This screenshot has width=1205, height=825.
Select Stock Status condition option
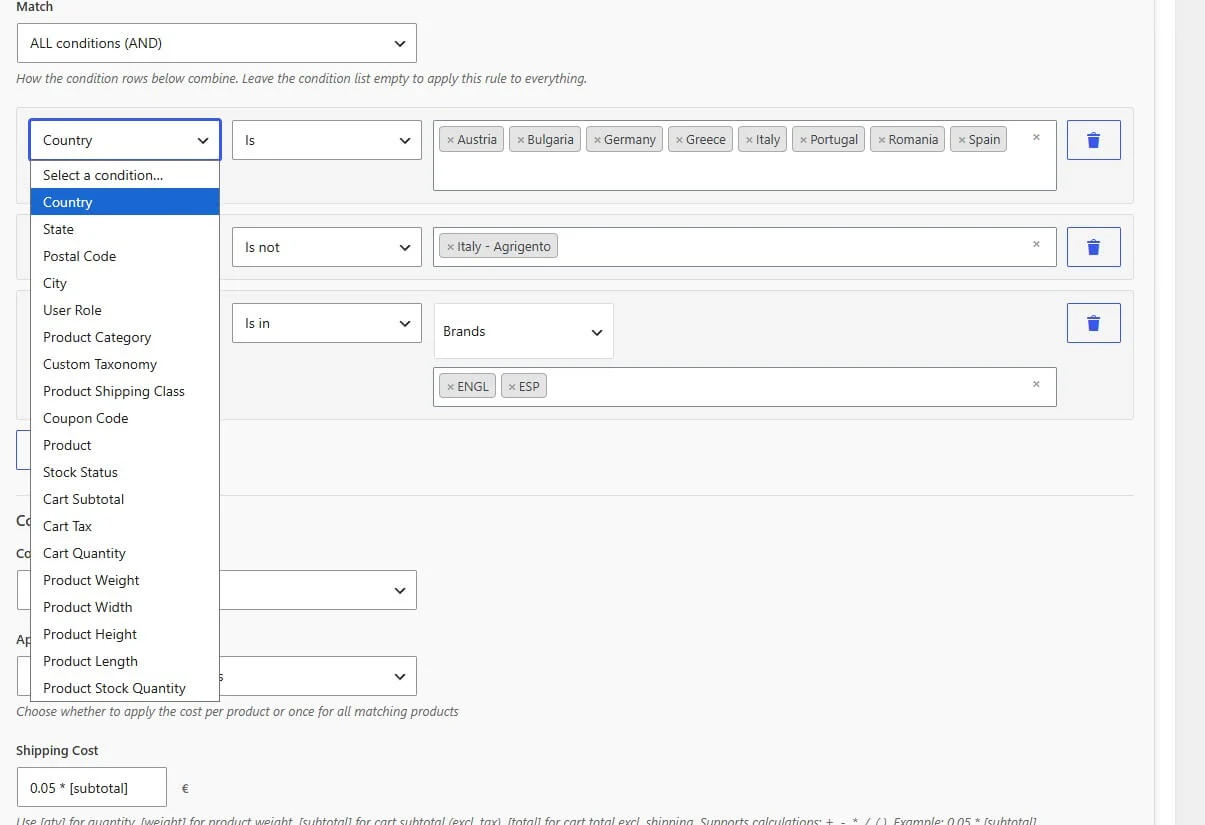tap(125, 472)
